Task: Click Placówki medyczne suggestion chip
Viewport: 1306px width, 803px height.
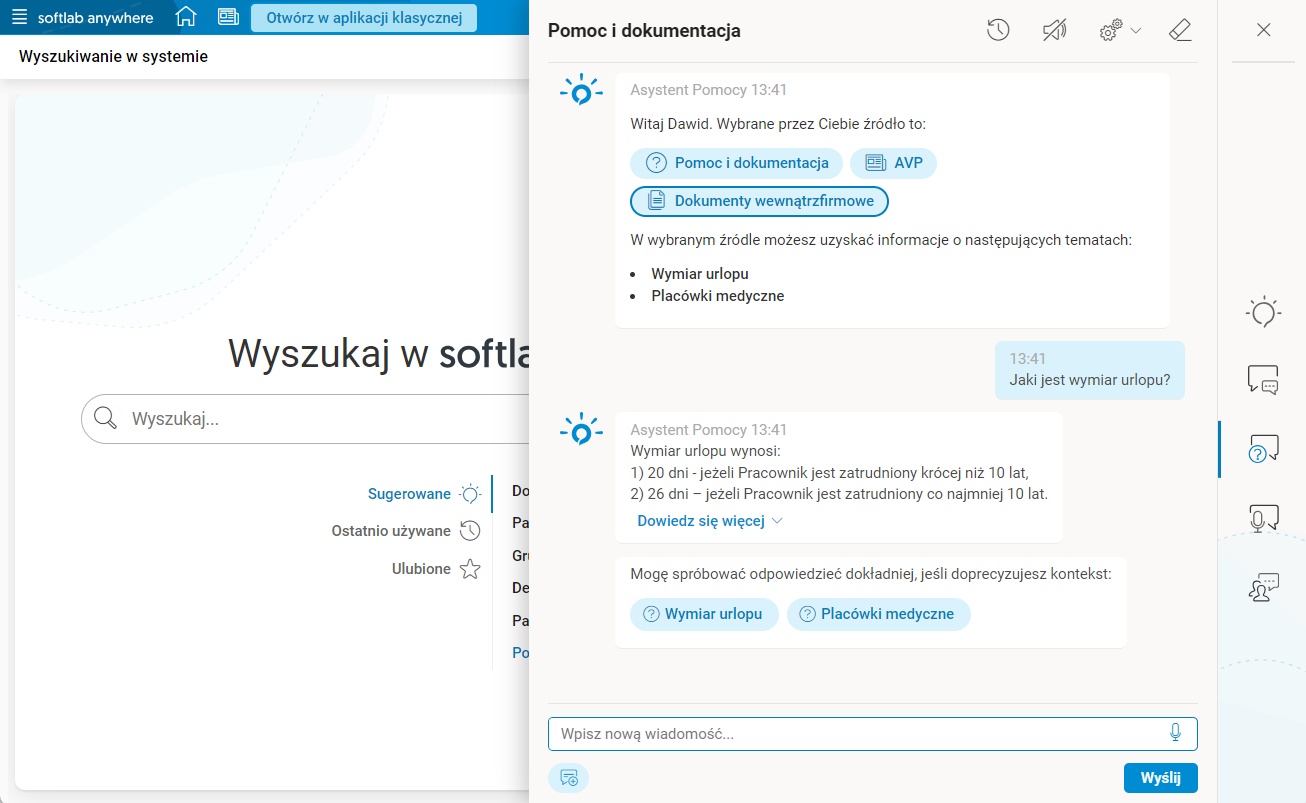Action: [878, 614]
